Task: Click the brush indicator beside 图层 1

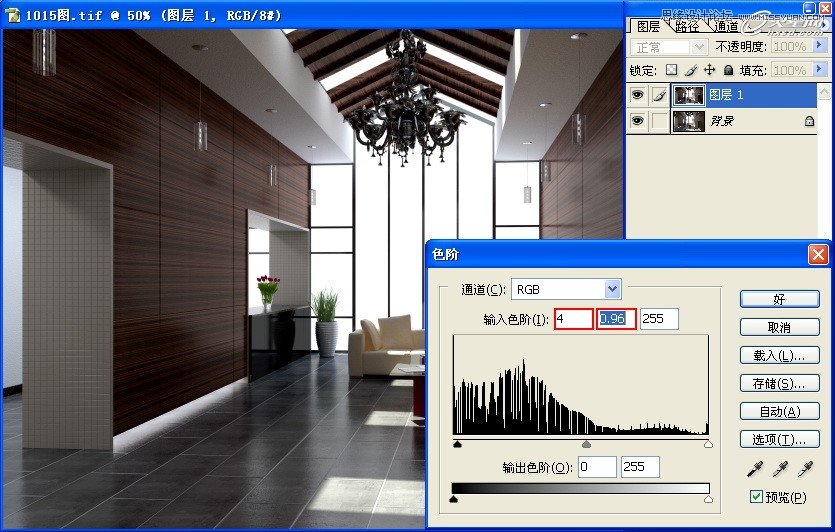Action: tap(660, 95)
